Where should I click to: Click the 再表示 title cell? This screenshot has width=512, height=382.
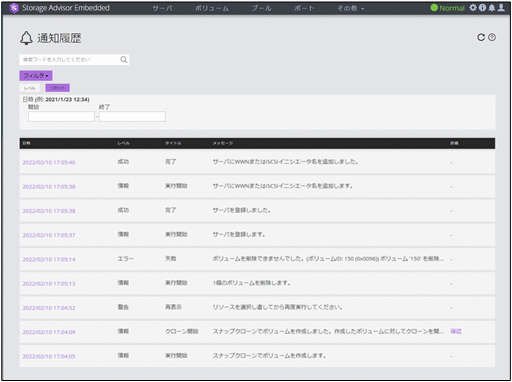coord(173,307)
